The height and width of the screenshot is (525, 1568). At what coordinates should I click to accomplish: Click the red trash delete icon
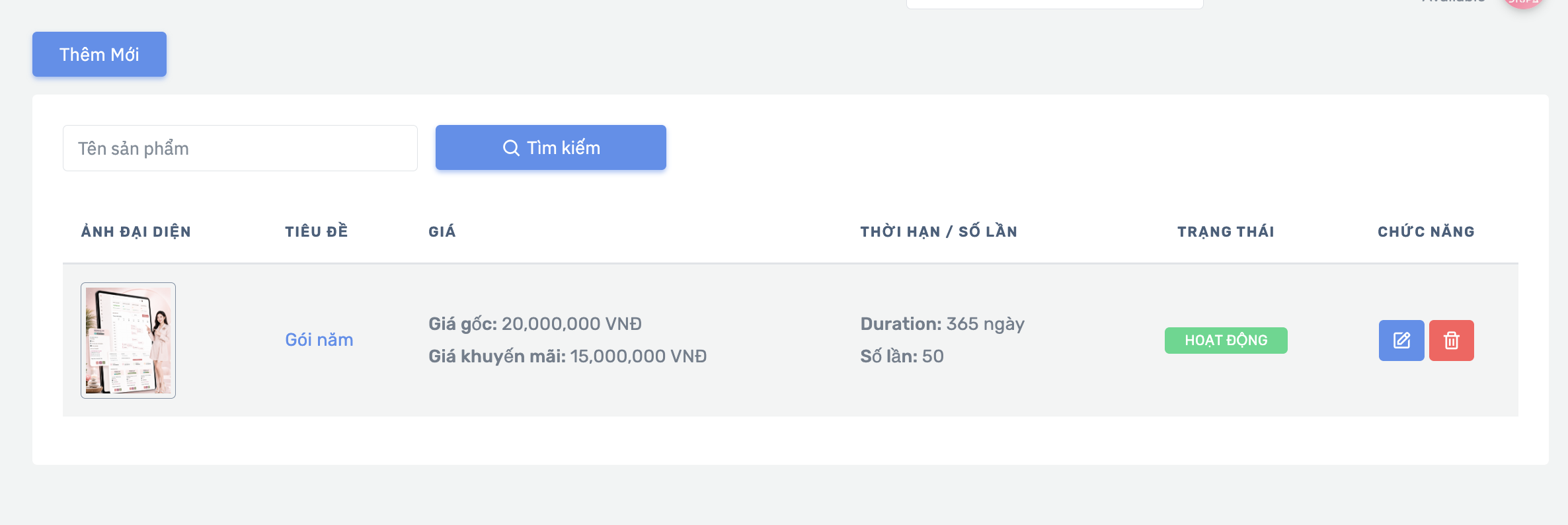tap(1452, 341)
